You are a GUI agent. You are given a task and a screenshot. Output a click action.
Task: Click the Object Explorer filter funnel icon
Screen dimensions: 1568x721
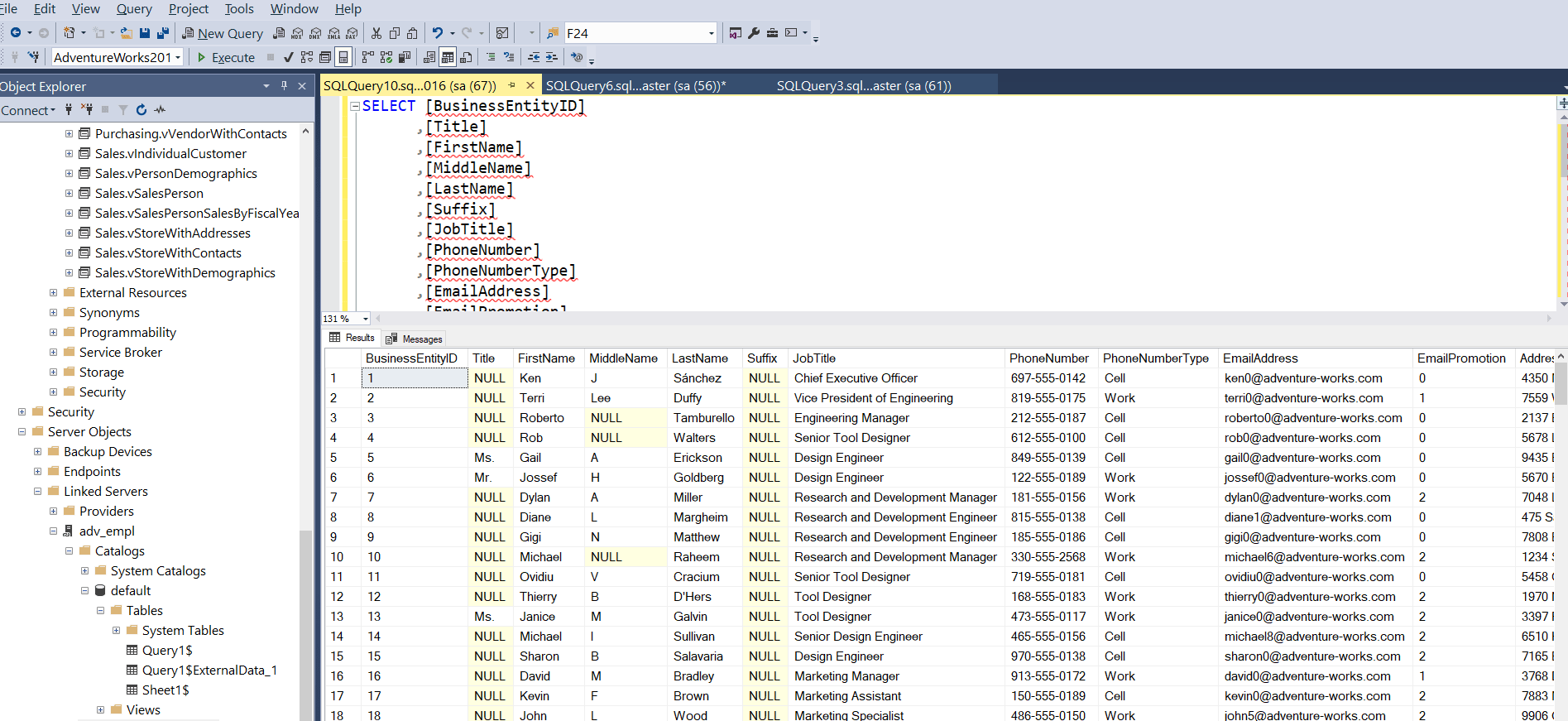click(123, 109)
